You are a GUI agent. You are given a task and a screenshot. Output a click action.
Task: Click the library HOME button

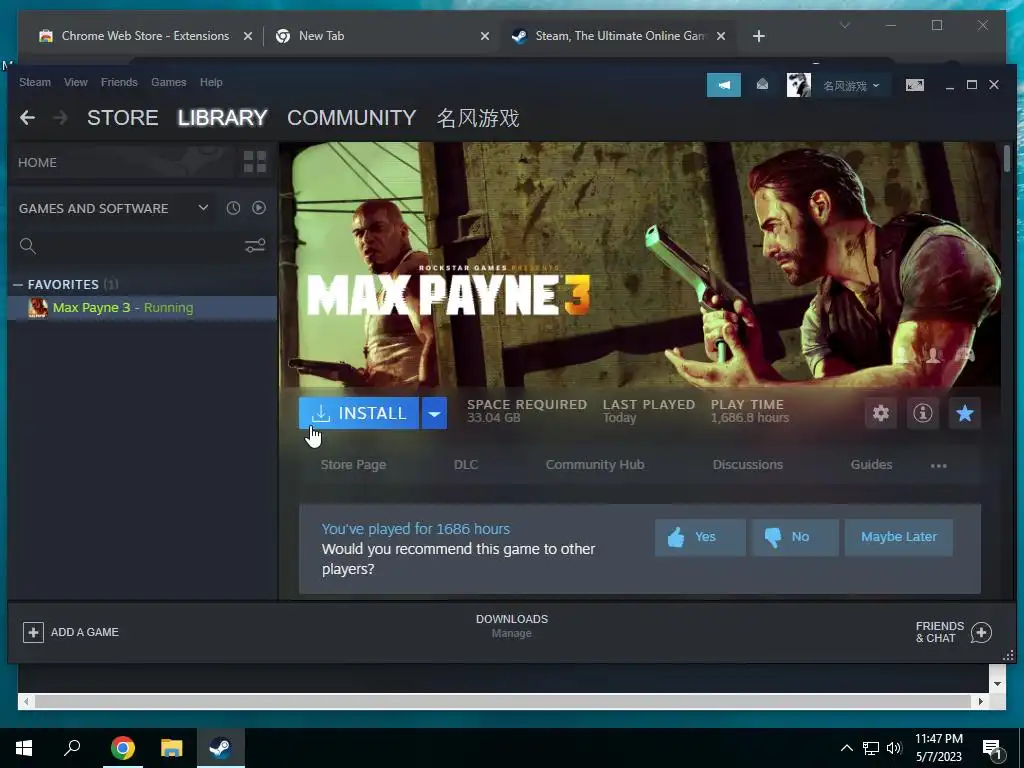point(121,163)
